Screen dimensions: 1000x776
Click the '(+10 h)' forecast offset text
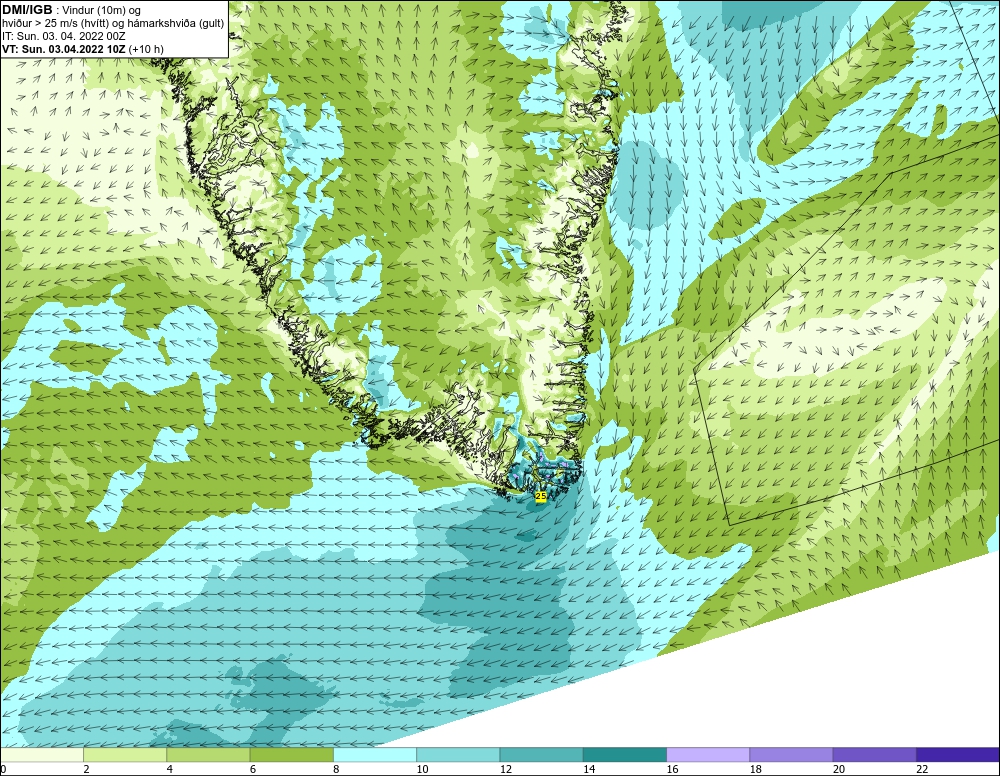point(146,49)
